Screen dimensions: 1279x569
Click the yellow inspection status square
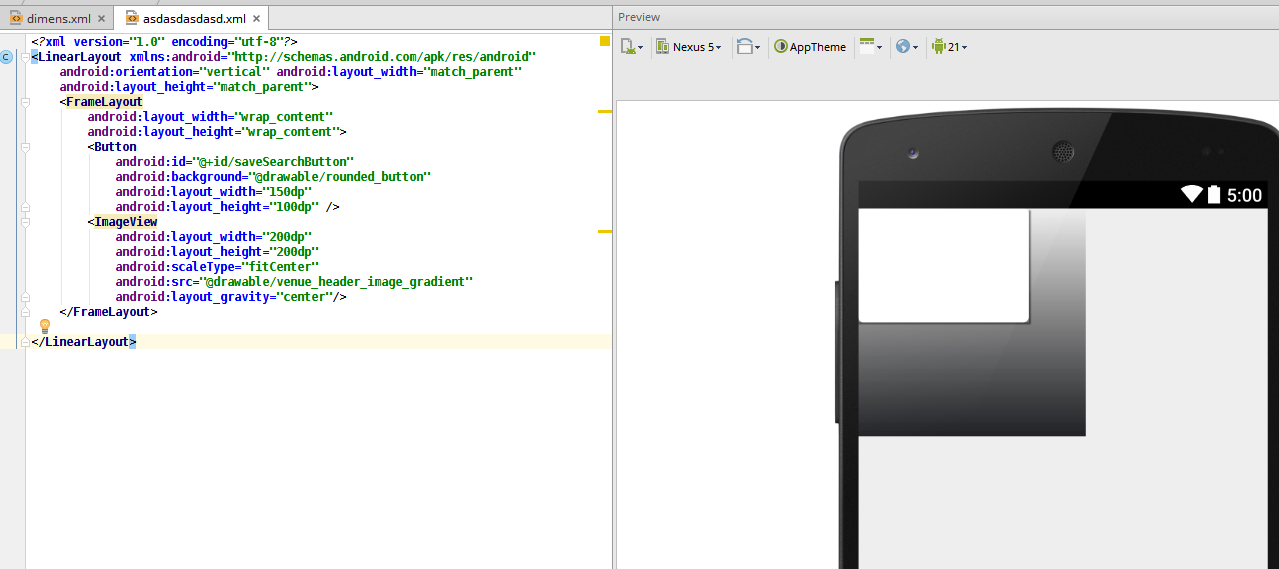(x=604, y=41)
